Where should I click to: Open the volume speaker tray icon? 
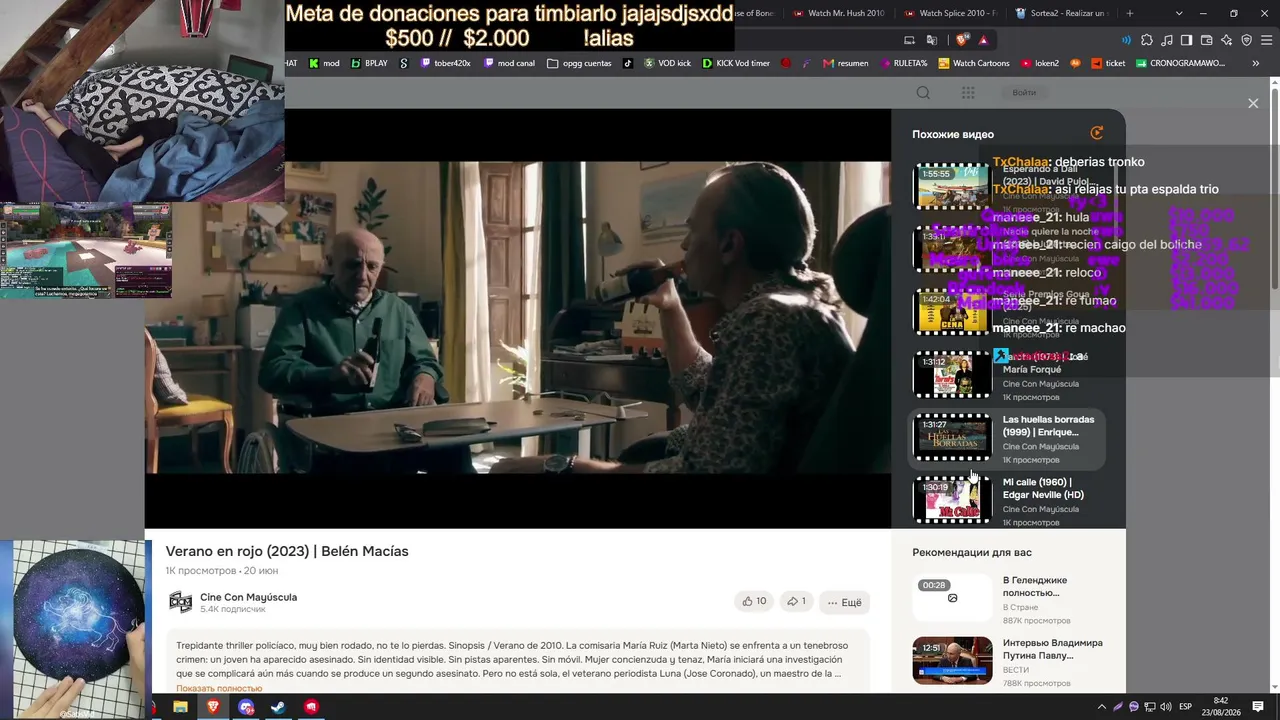1165,707
